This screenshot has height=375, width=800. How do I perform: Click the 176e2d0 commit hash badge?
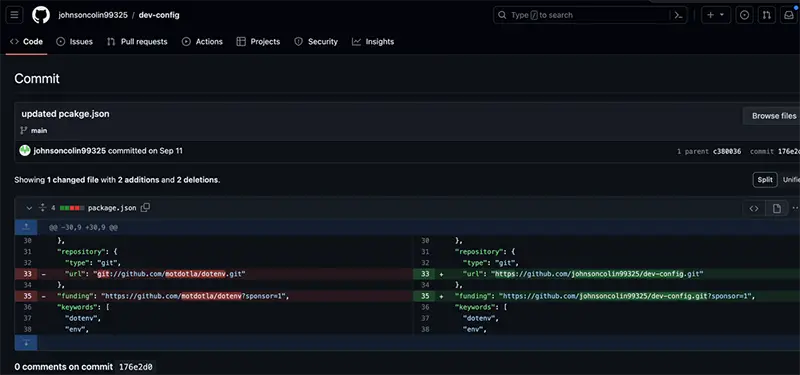(136, 367)
